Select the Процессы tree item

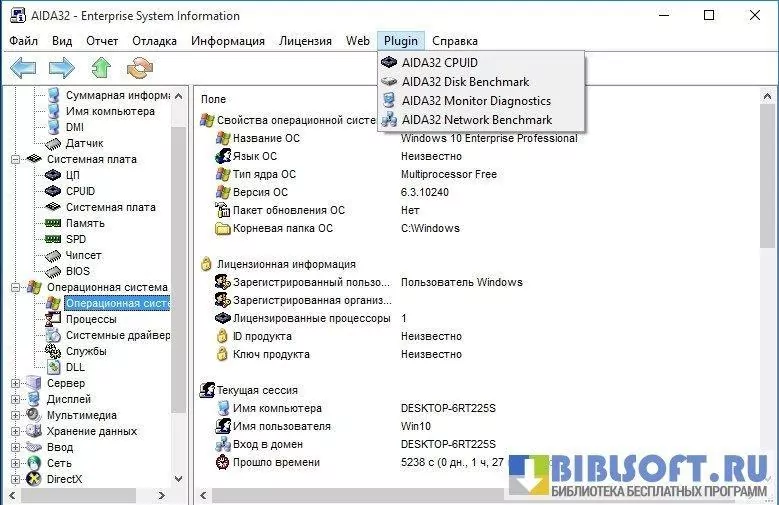91,319
